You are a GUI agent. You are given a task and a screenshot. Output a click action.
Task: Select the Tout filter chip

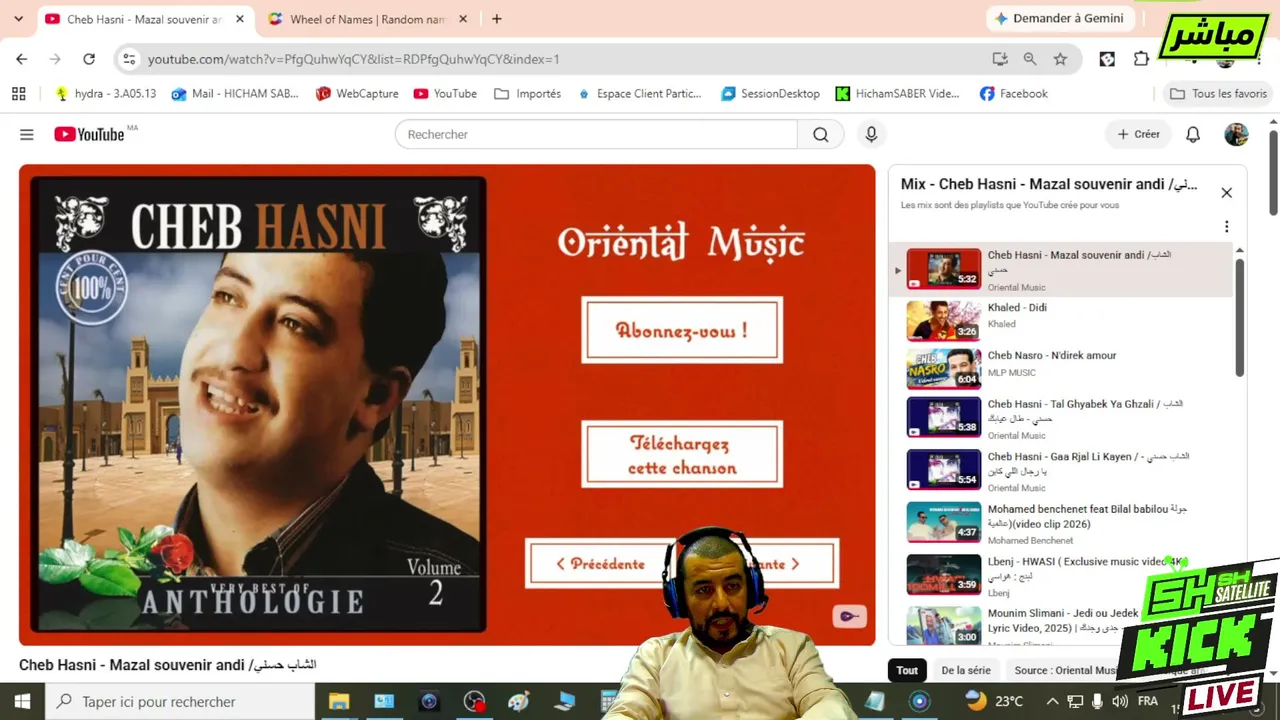pyautogui.click(x=907, y=670)
